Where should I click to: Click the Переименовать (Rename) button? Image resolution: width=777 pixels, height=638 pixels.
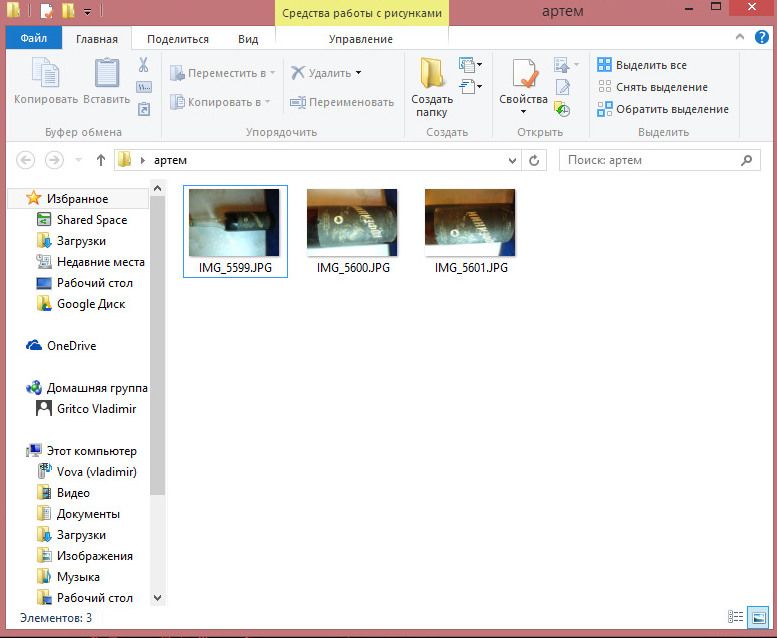pos(342,102)
